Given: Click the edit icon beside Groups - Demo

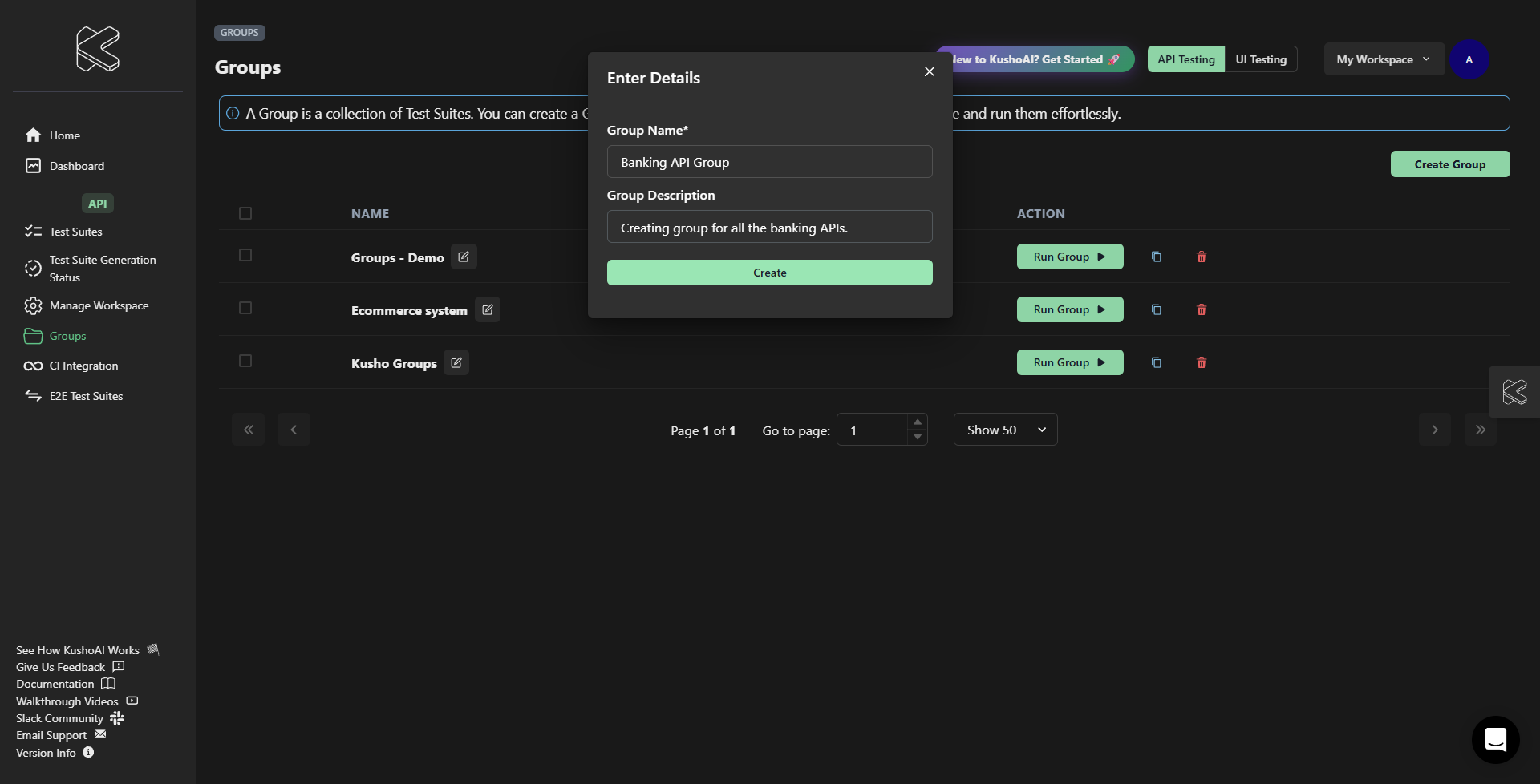Looking at the screenshot, I should click(x=464, y=257).
